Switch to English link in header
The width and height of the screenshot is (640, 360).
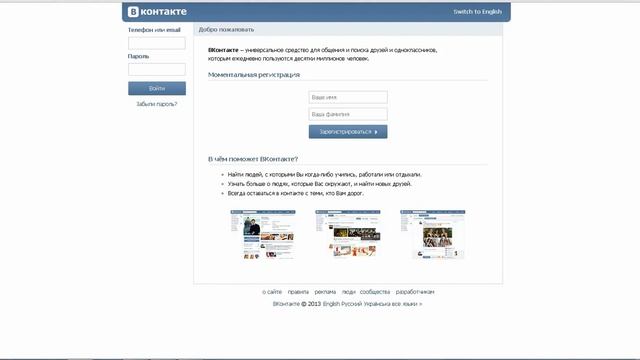pos(478,12)
